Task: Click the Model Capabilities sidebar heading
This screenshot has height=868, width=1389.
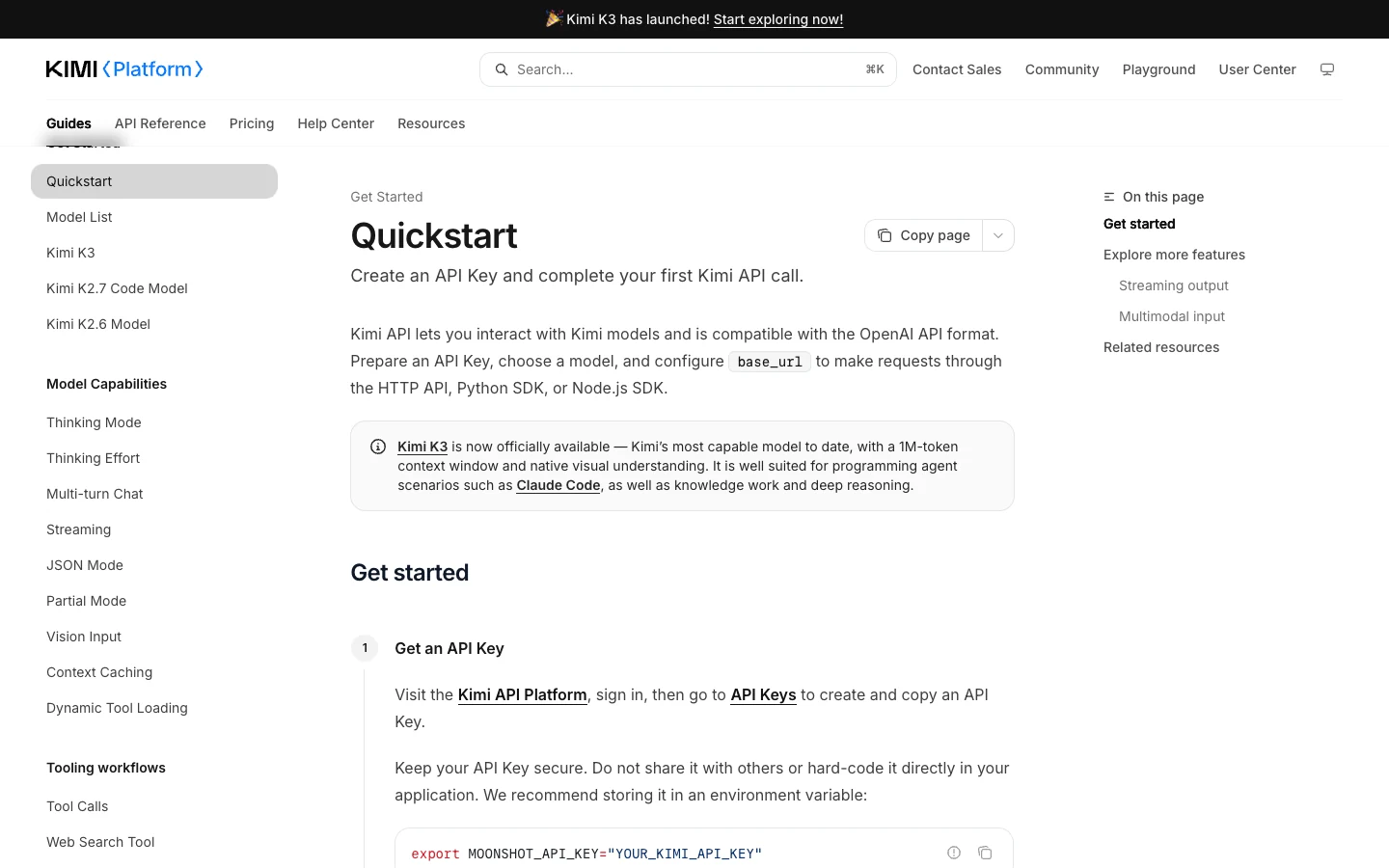Action: [x=106, y=384]
